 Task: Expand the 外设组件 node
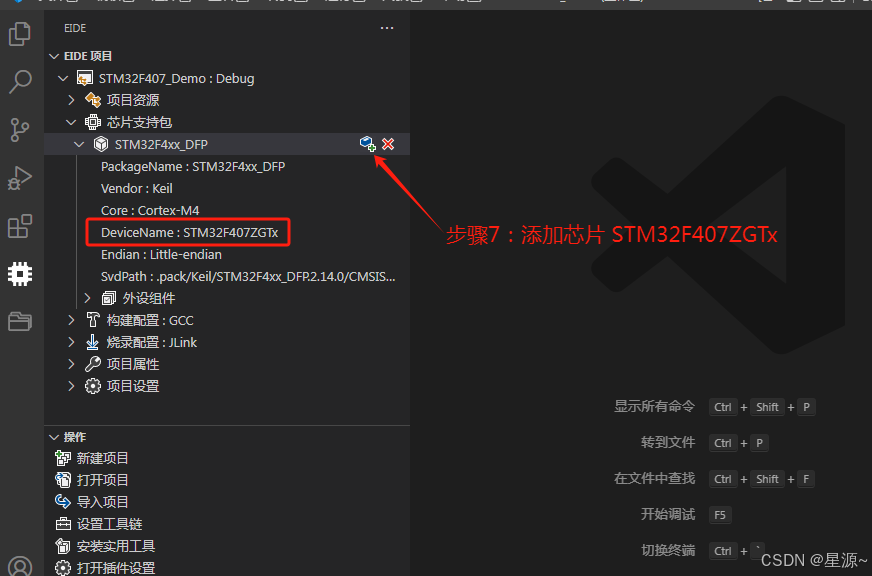tap(87, 299)
